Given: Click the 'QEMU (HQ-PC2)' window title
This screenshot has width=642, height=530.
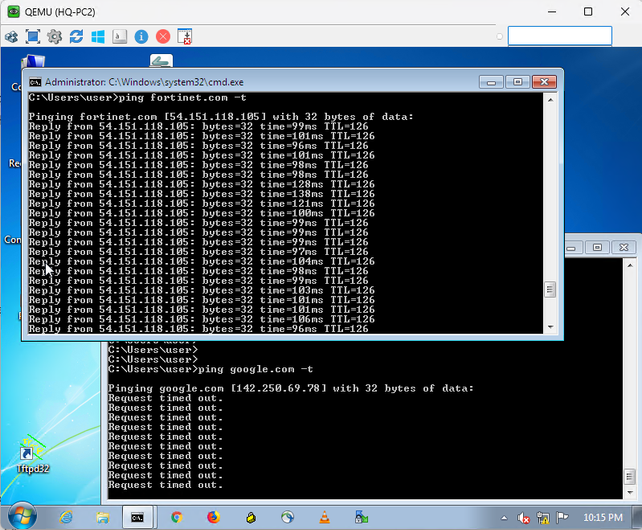Looking at the screenshot, I should point(60,12).
